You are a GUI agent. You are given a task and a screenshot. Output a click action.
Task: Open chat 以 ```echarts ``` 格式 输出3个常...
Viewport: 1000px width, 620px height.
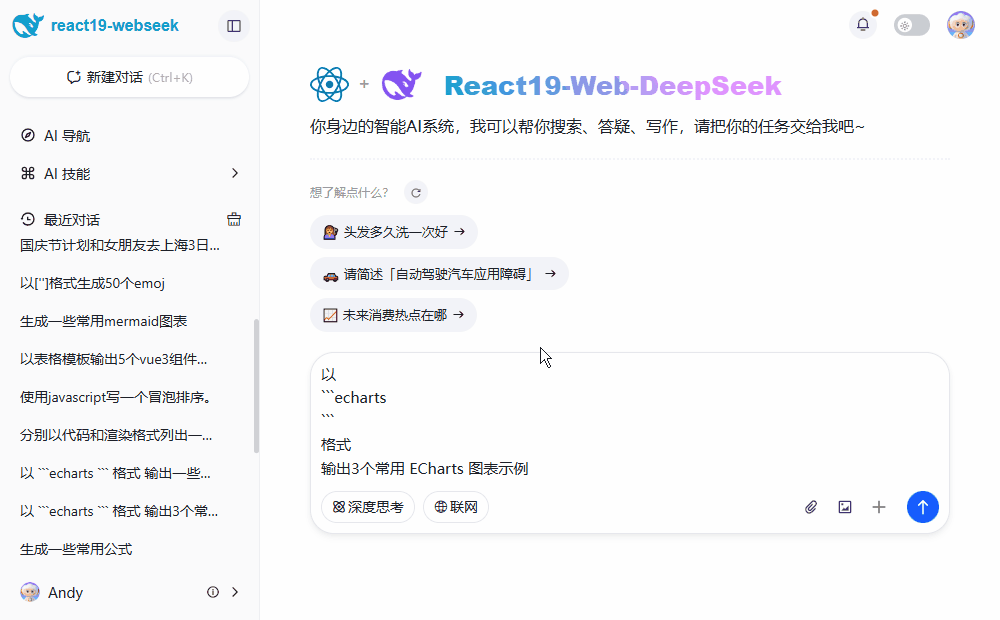(119, 511)
